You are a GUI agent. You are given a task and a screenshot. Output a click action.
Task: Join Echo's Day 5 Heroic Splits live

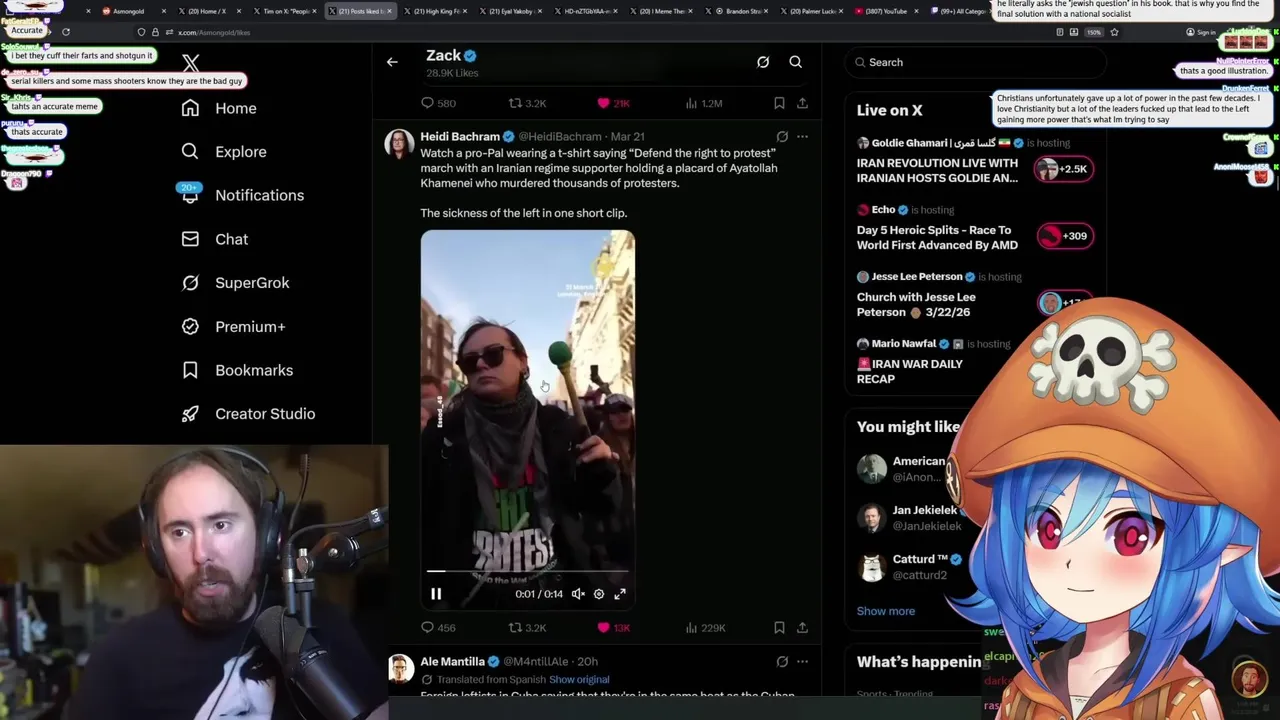937,237
